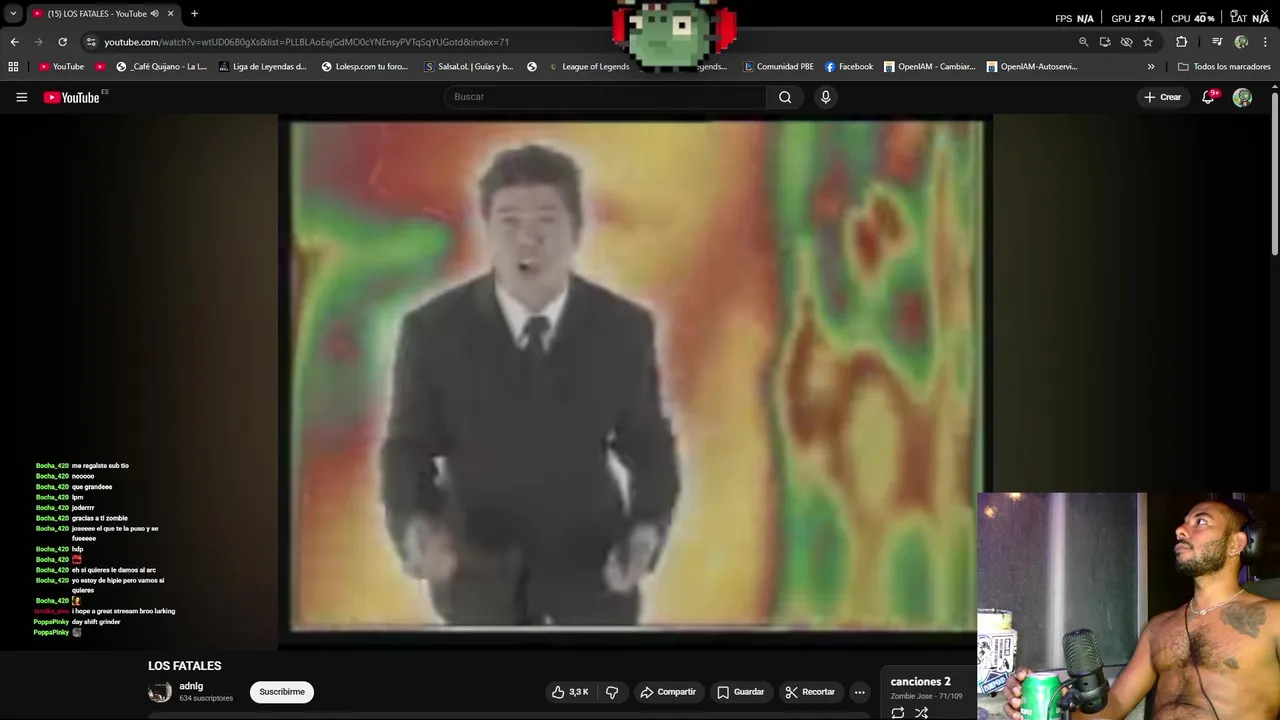1280x720 pixels.
Task: Open the Lolesp.com tu foro bookmark
Action: (364, 67)
